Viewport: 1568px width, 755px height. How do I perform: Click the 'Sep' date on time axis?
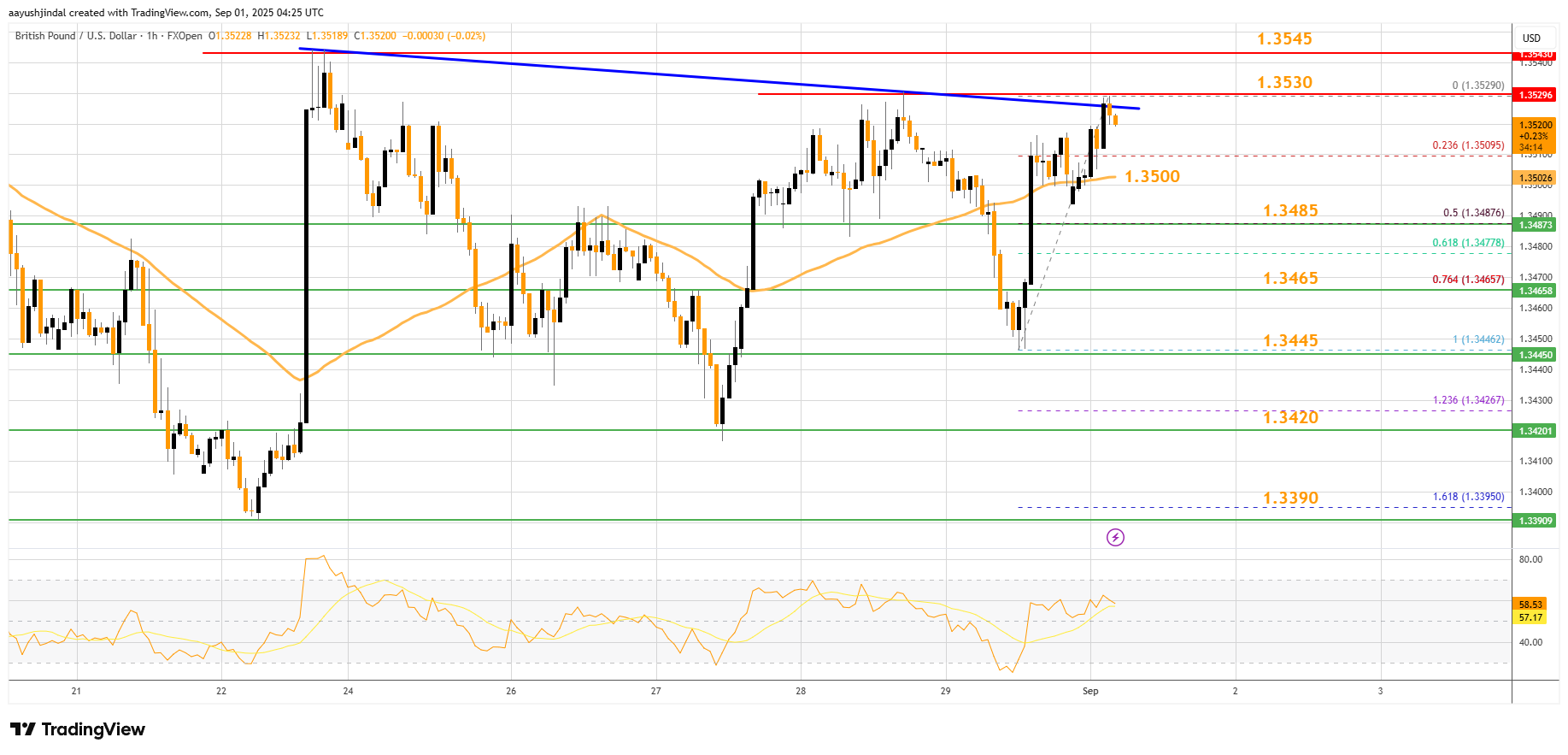tap(1090, 691)
